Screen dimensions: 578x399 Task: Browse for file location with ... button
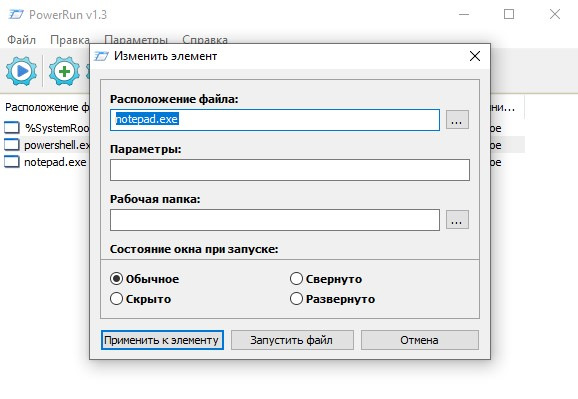coord(457,119)
